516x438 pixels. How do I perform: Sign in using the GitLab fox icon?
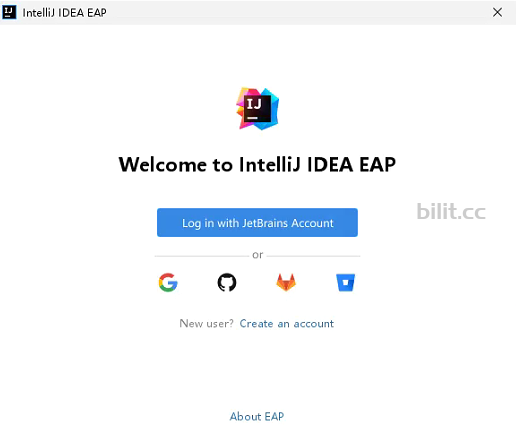(286, 282)
